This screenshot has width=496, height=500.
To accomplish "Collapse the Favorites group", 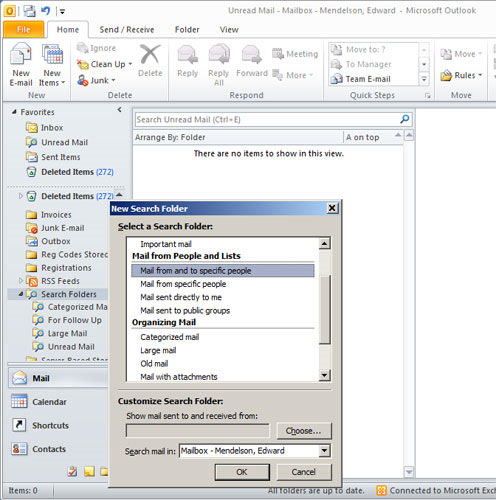I will [x=14, y=112].
